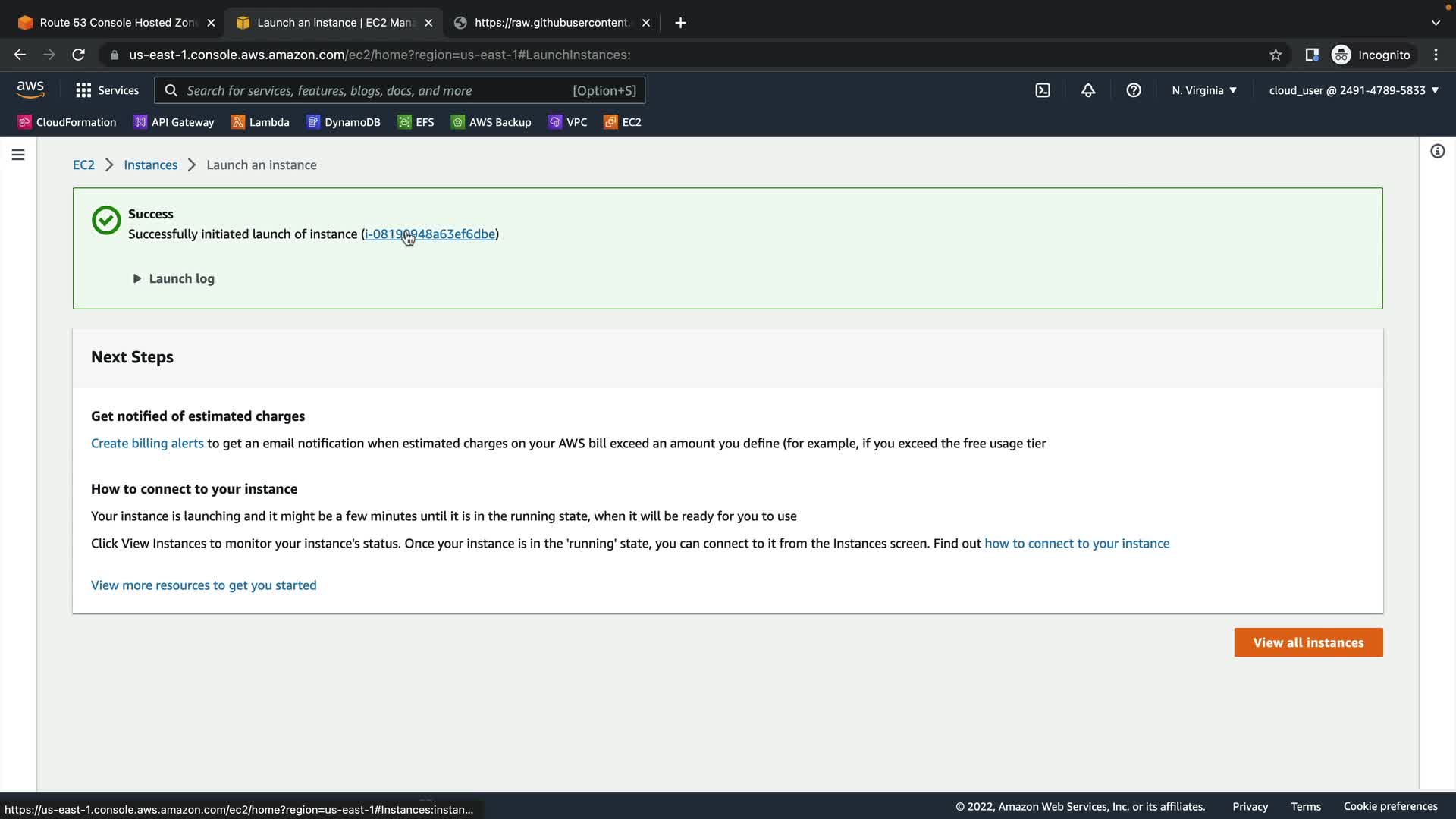Screen dimensions: 1456x819
Task: Open the Lambda shortcut in favorites bar
Action: [x=260, y=122]
